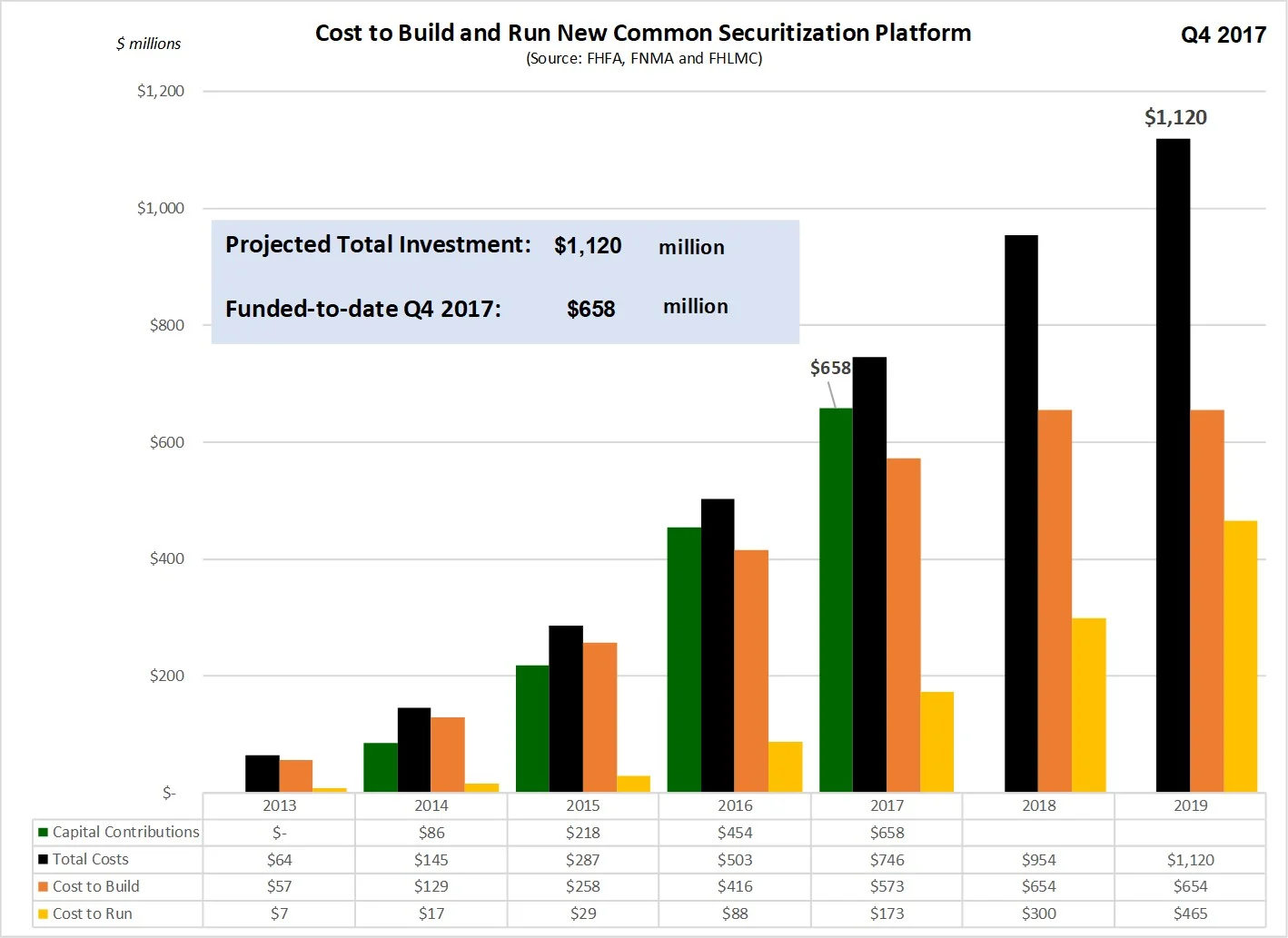This screenshot has width=1288, height=938.
Task: Click the '$7' Cost to Run cell for 2013
Action: coord(279,914)
